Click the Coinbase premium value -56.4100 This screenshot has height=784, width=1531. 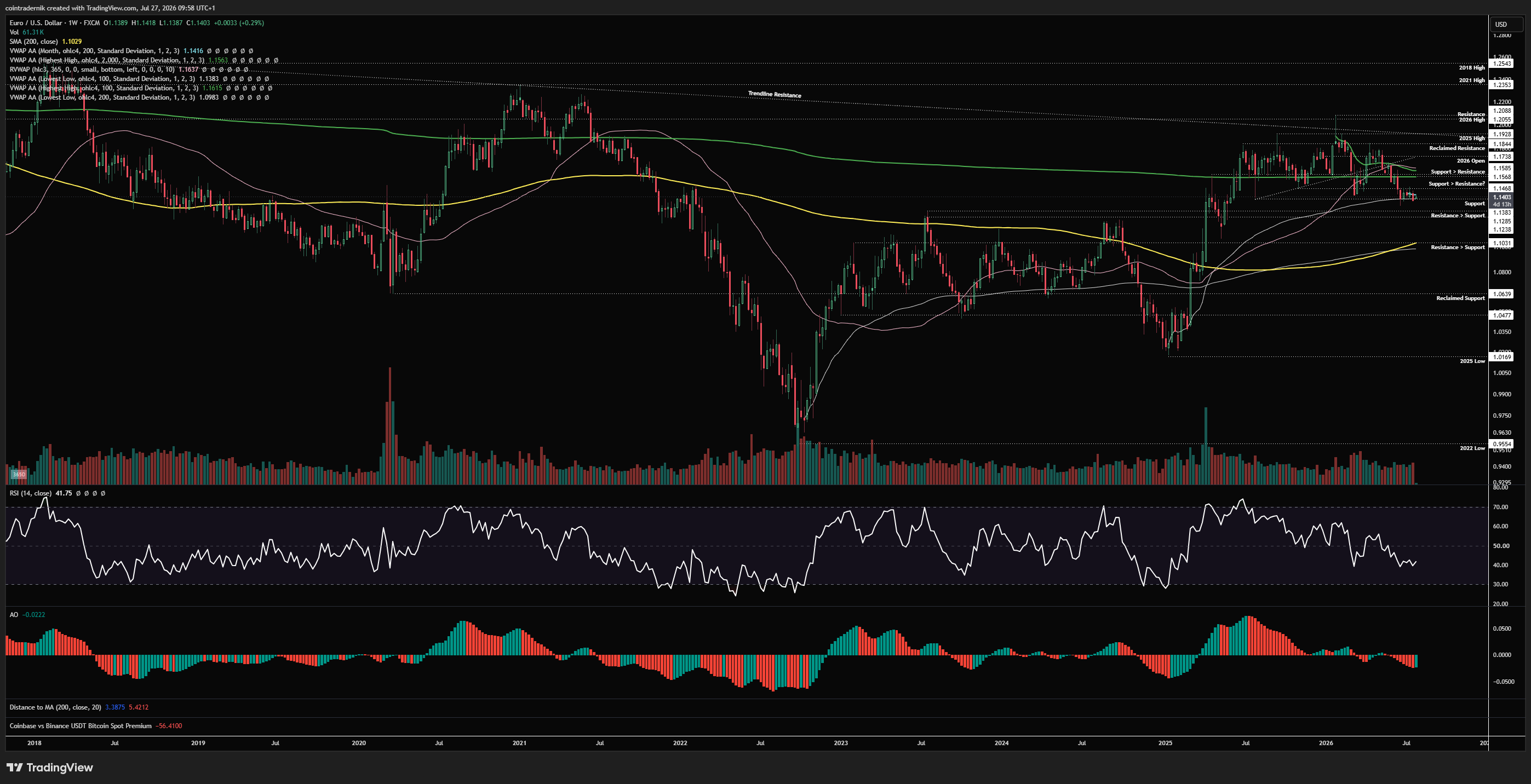[169, 726]
